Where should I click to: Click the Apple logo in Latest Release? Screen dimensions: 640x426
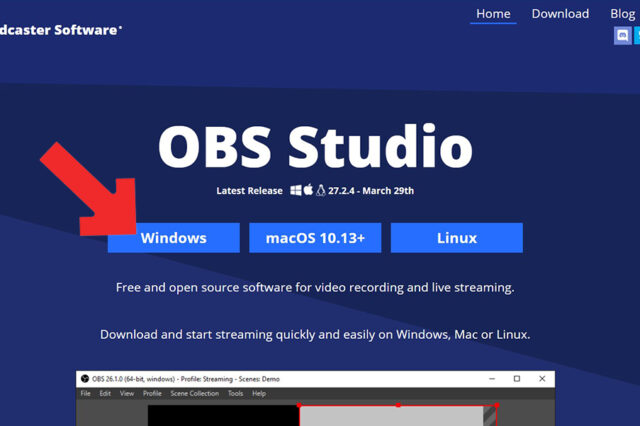tap(309, 190)
